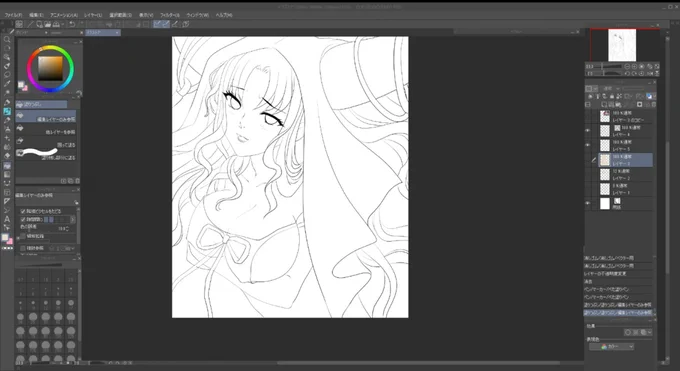Select the Lasso selection tool in the tool palette
The image size is (680, 371).
[x=7, y=75]
